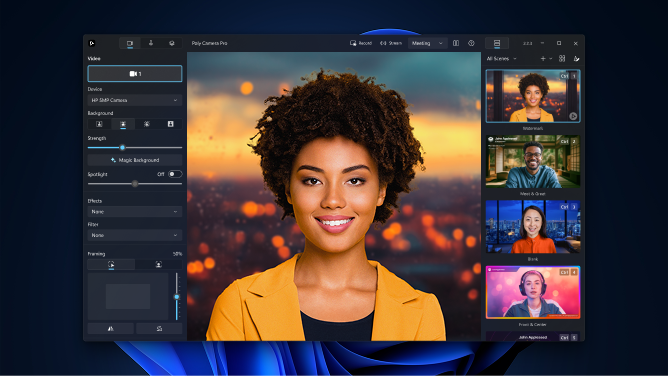Image resolution: width=668 pixels, height=376 pixels.
Task: Click the Record button
Action: [x=361, y=43]
